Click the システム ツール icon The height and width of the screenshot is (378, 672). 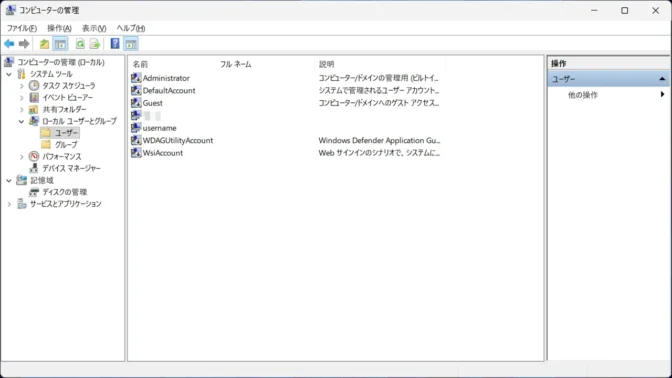click(21, 74)
